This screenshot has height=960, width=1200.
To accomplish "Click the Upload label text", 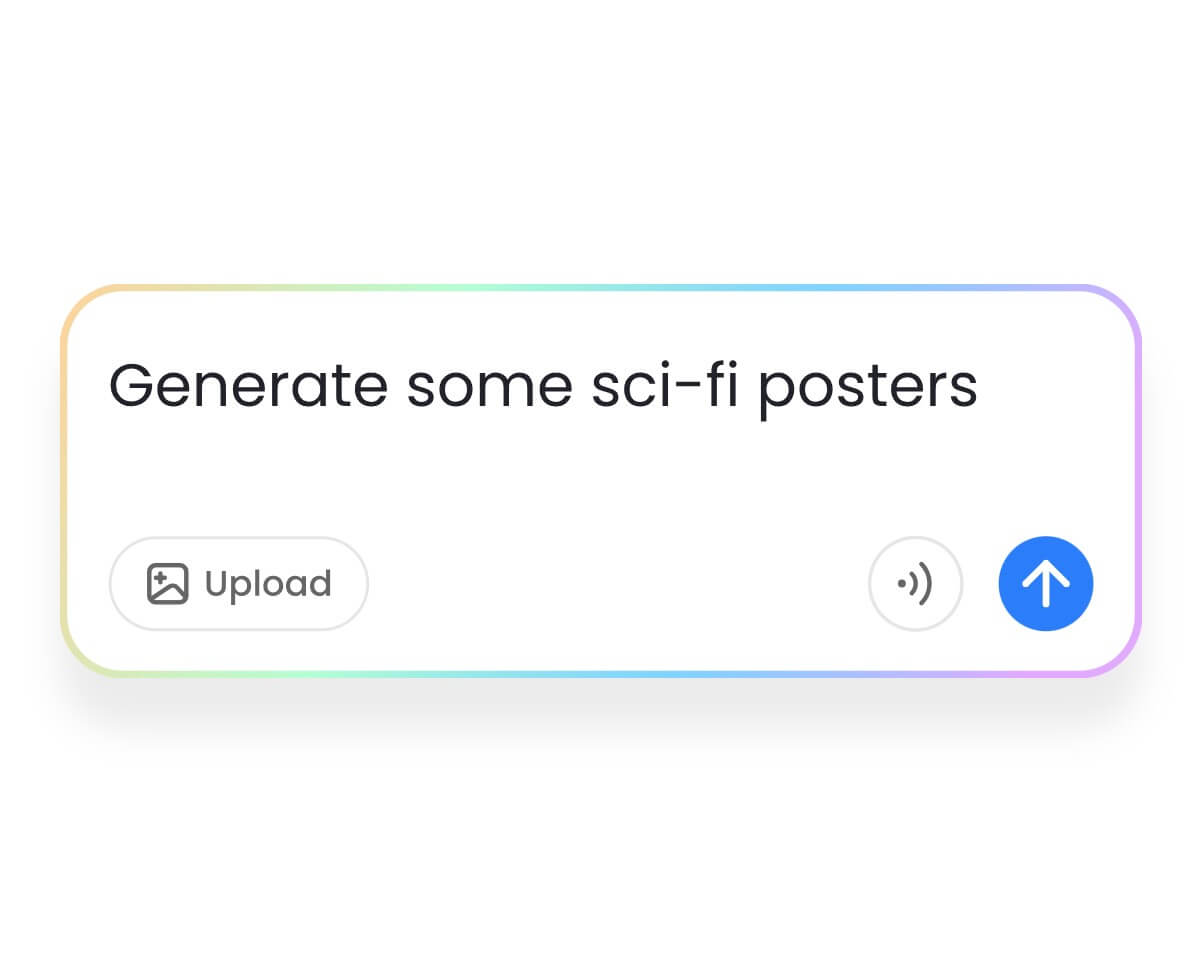I will [x=265, y=583].
